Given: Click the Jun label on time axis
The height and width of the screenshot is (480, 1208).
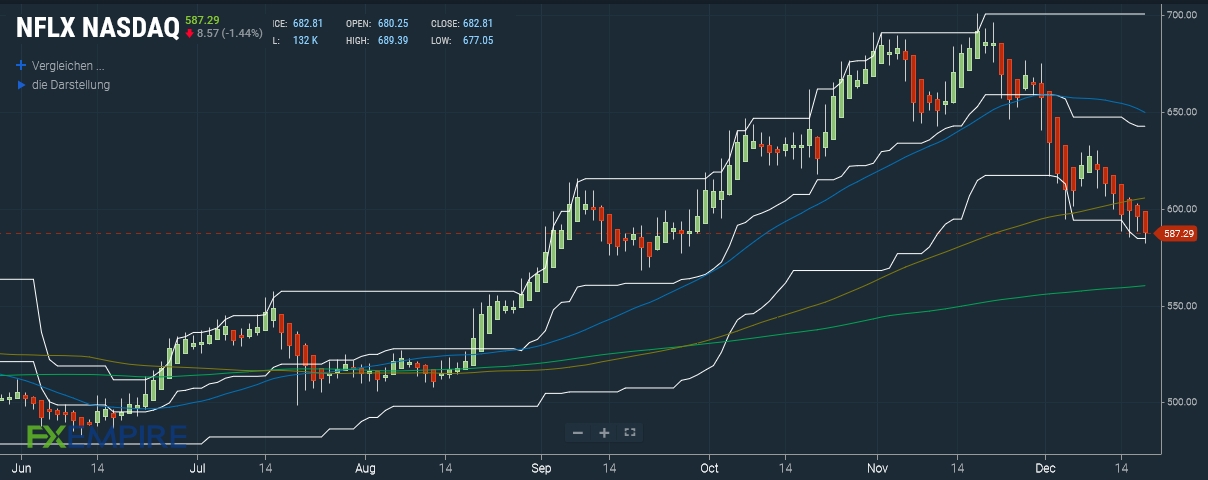Looking at the screenshot, I should click(x=21, y=467).
